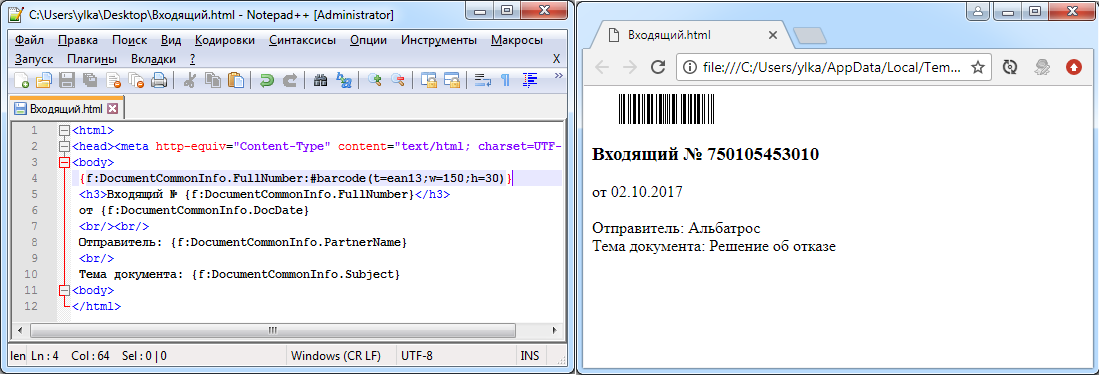Bookmark the page with the star icon

coord(978,67)
